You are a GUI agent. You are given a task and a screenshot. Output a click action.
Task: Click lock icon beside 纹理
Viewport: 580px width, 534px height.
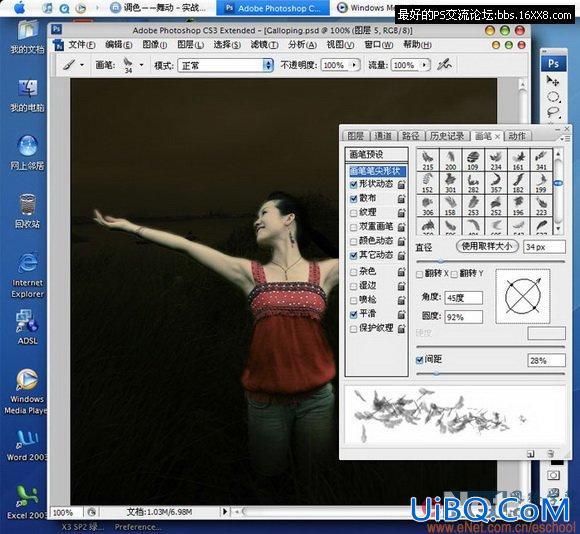[x=401, y=213]
